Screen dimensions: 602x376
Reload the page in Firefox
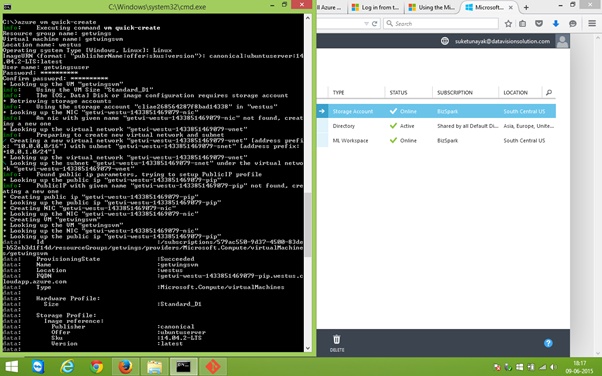(x=374, y=24)
